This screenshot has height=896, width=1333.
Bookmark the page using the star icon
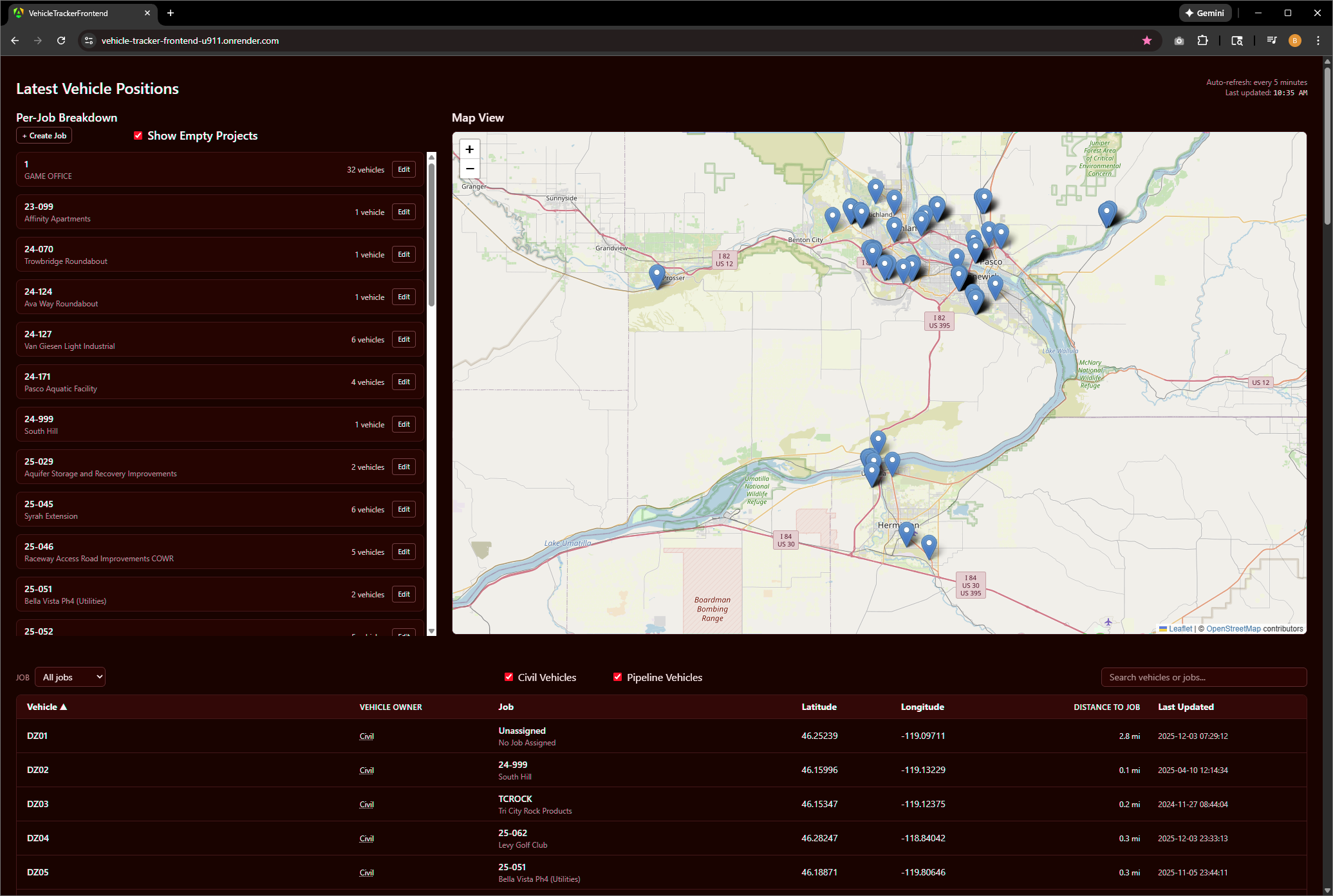[1147, 40]
